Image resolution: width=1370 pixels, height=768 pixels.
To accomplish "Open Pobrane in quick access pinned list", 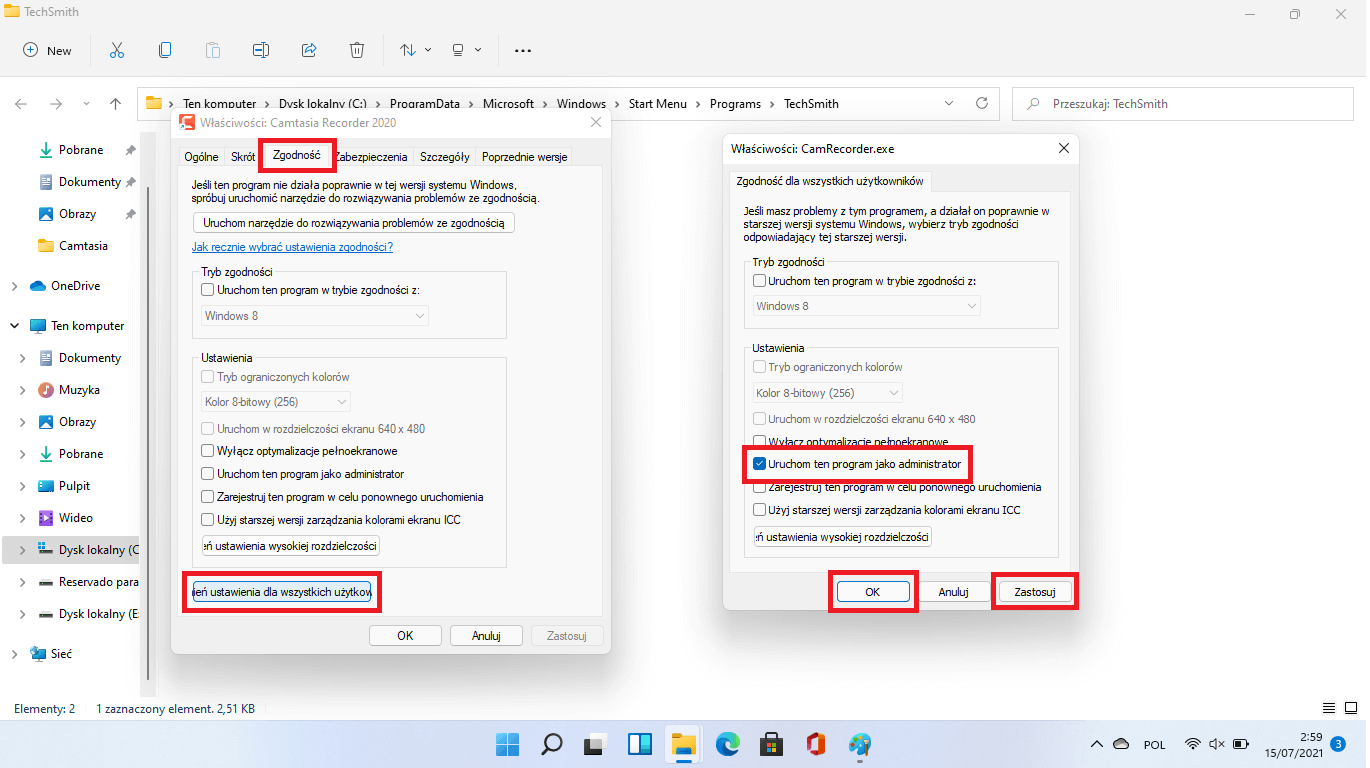I will [80, 150].
